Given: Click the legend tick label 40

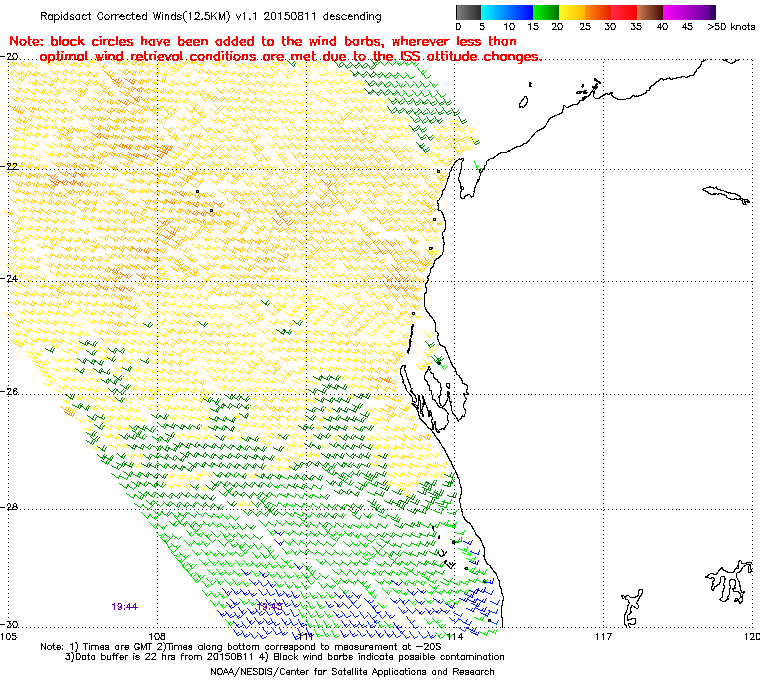Looking at the screenshot, I should click(x=662, y=27).
